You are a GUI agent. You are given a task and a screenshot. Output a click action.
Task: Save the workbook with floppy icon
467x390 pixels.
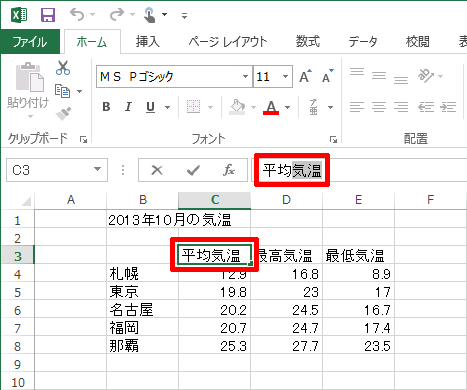click(x=48, y=15)
